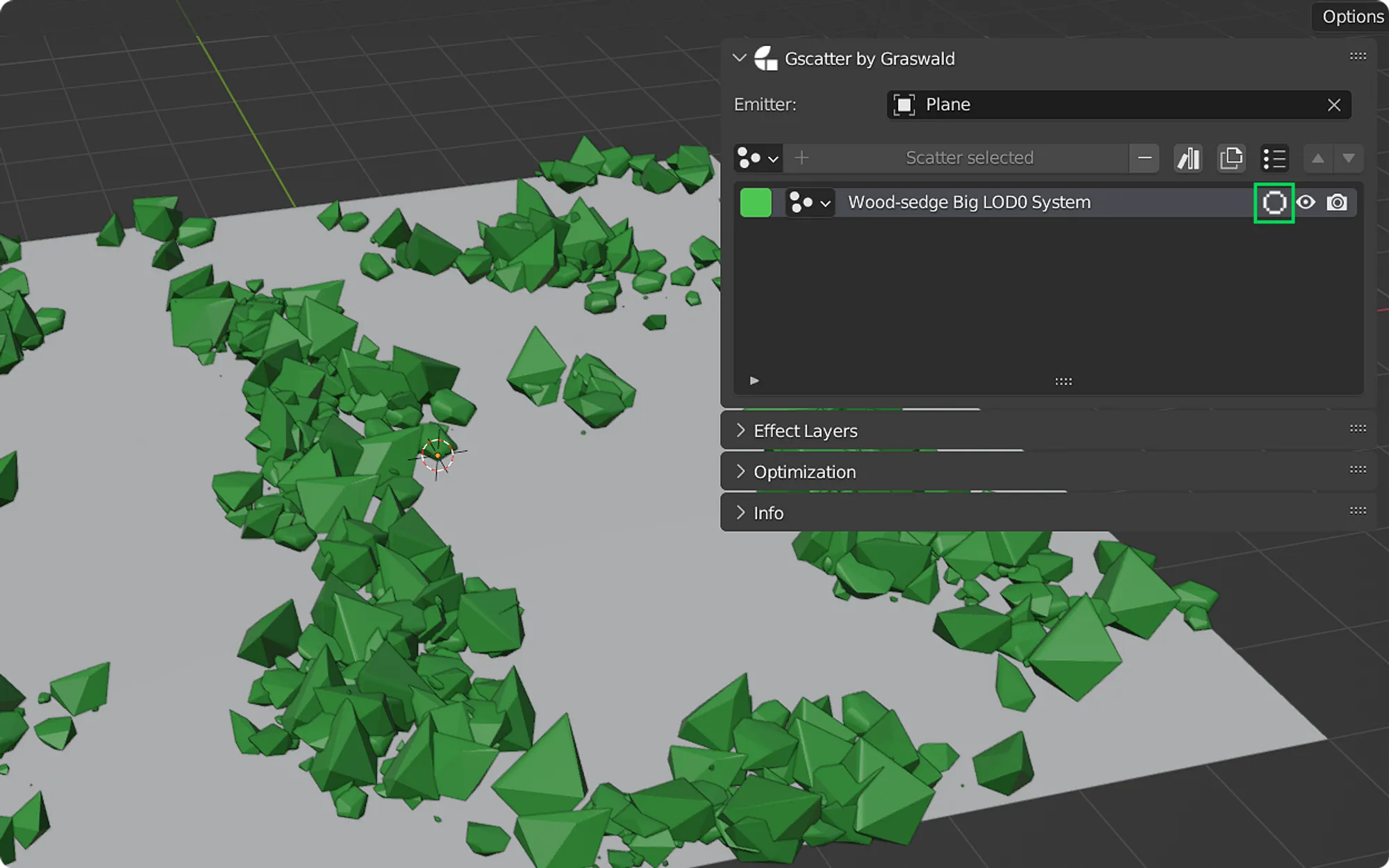1389x868 pixels.
Task: Toggle render camera for Wood-sedge system
Action: point(1337,203)
